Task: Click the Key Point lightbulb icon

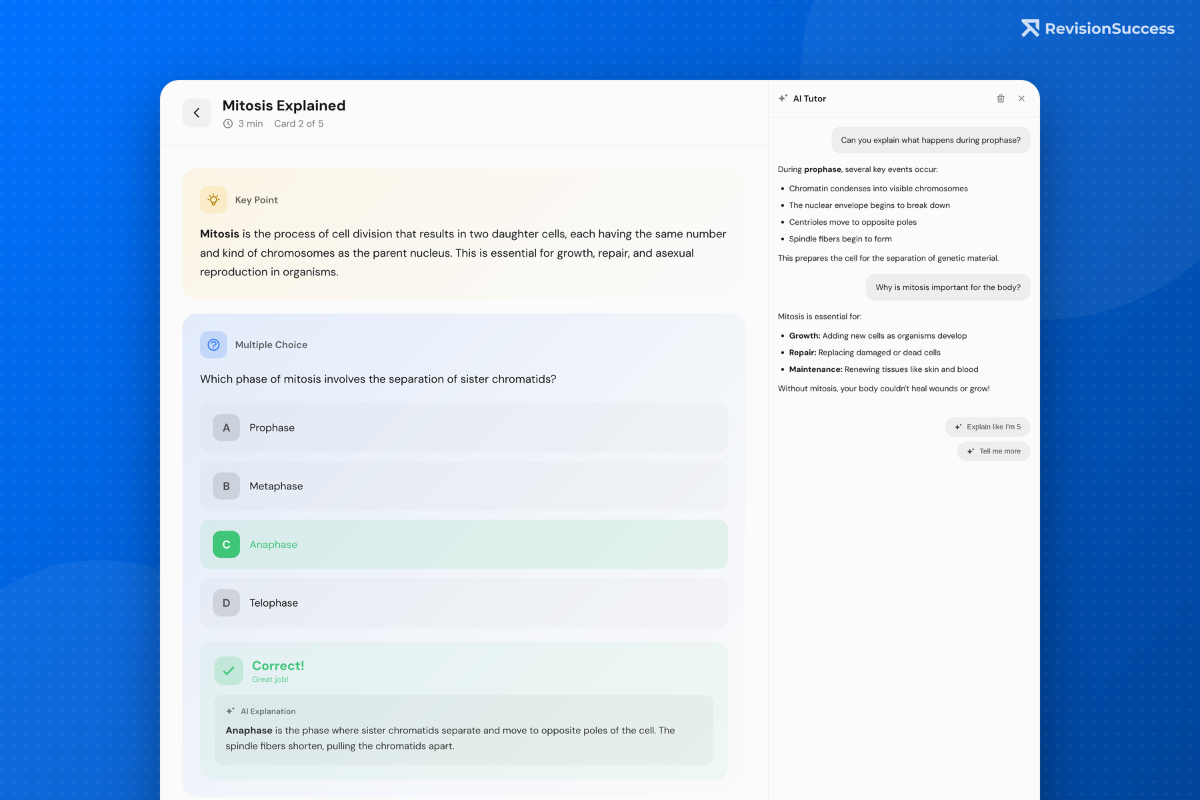Action: pyautogui.click(x=213, y=199)
